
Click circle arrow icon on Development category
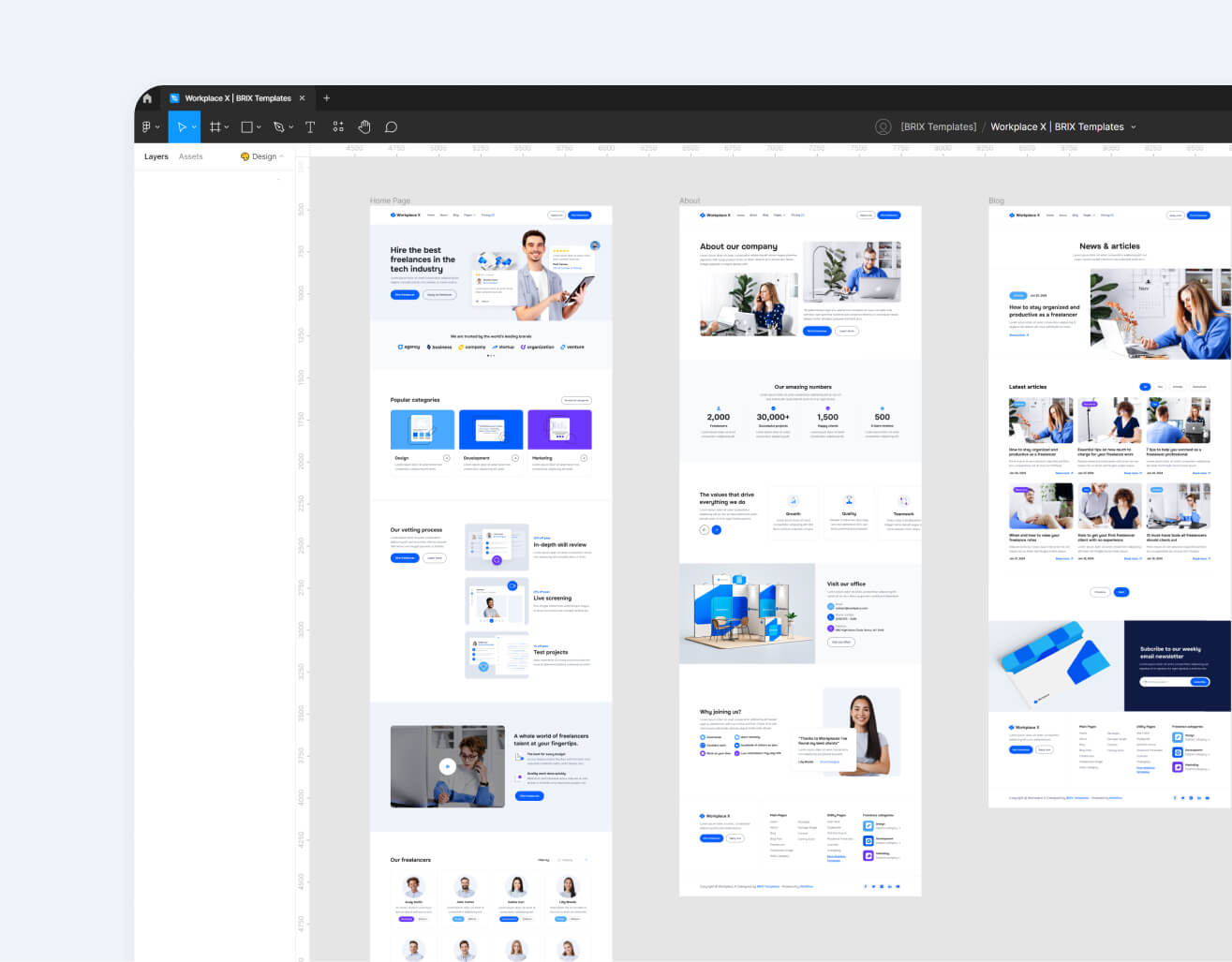point(515,458)
